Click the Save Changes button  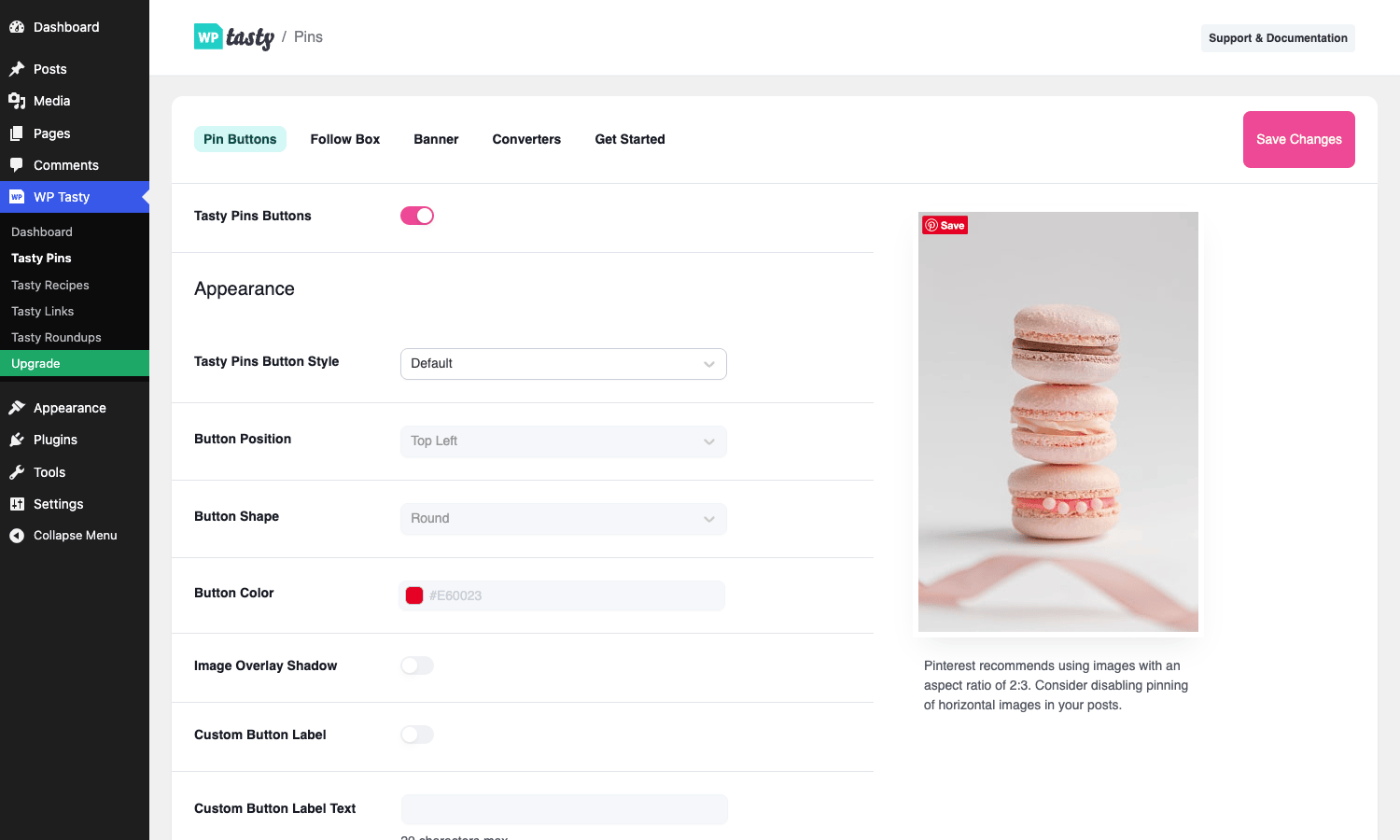pyautogui.click(x=1299, y=139)
